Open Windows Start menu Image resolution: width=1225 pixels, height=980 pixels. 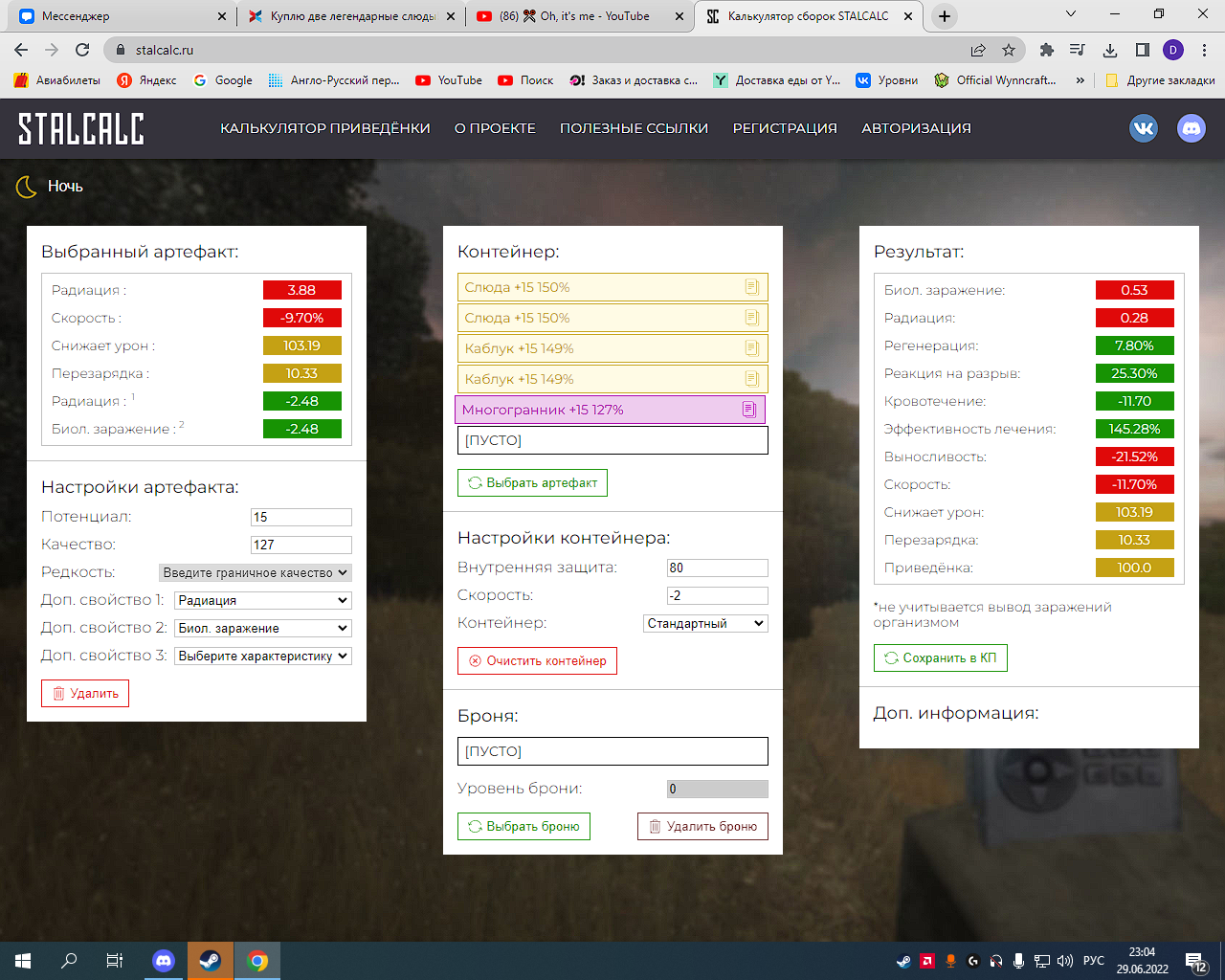[23, 961]
